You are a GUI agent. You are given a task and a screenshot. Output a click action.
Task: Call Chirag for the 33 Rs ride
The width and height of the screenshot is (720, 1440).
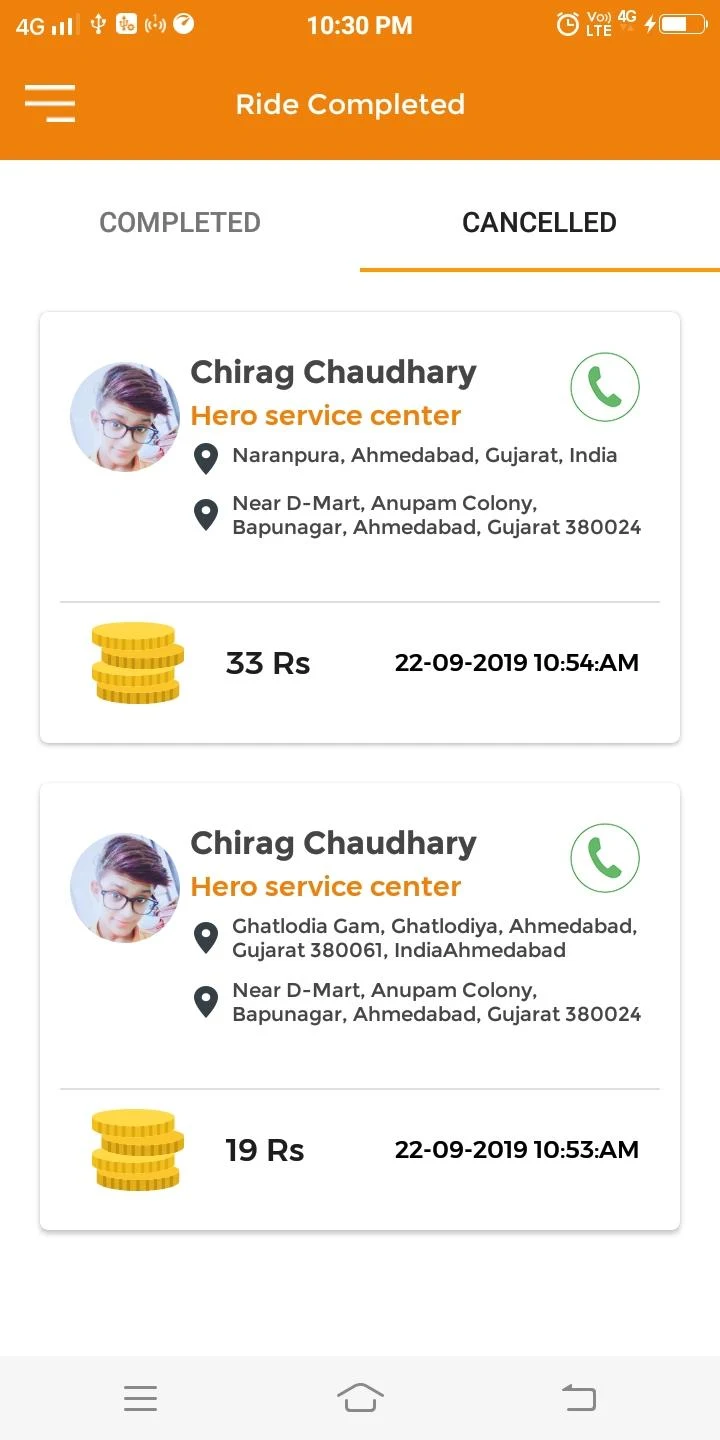[604, 387]
